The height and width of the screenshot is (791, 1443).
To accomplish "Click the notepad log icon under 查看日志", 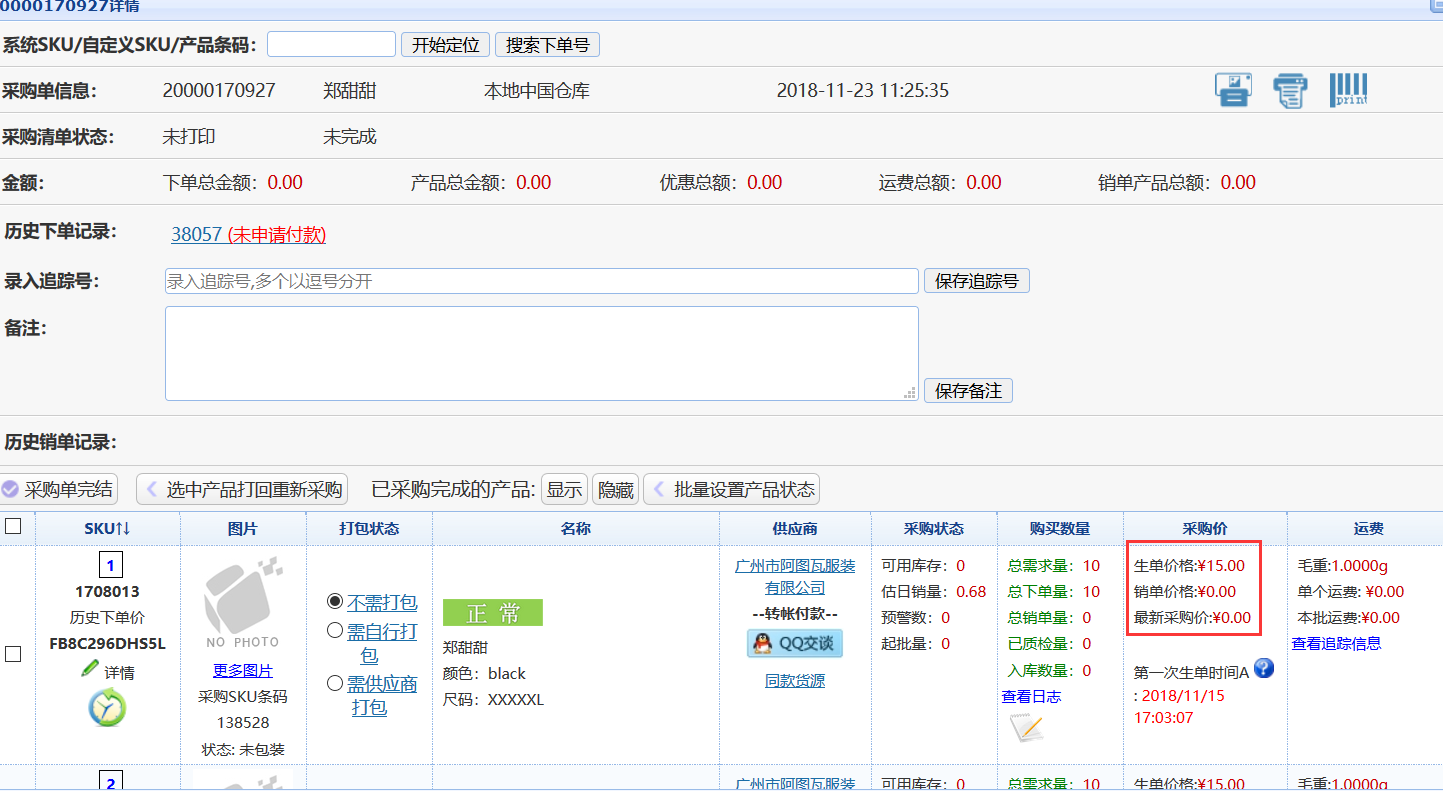I will tap(1027, 728).
